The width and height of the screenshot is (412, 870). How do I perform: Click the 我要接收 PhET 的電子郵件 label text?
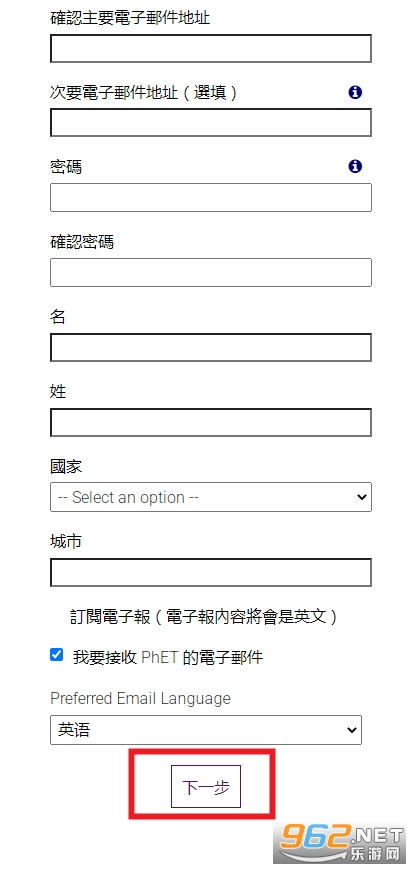click(x=167, y=658)
